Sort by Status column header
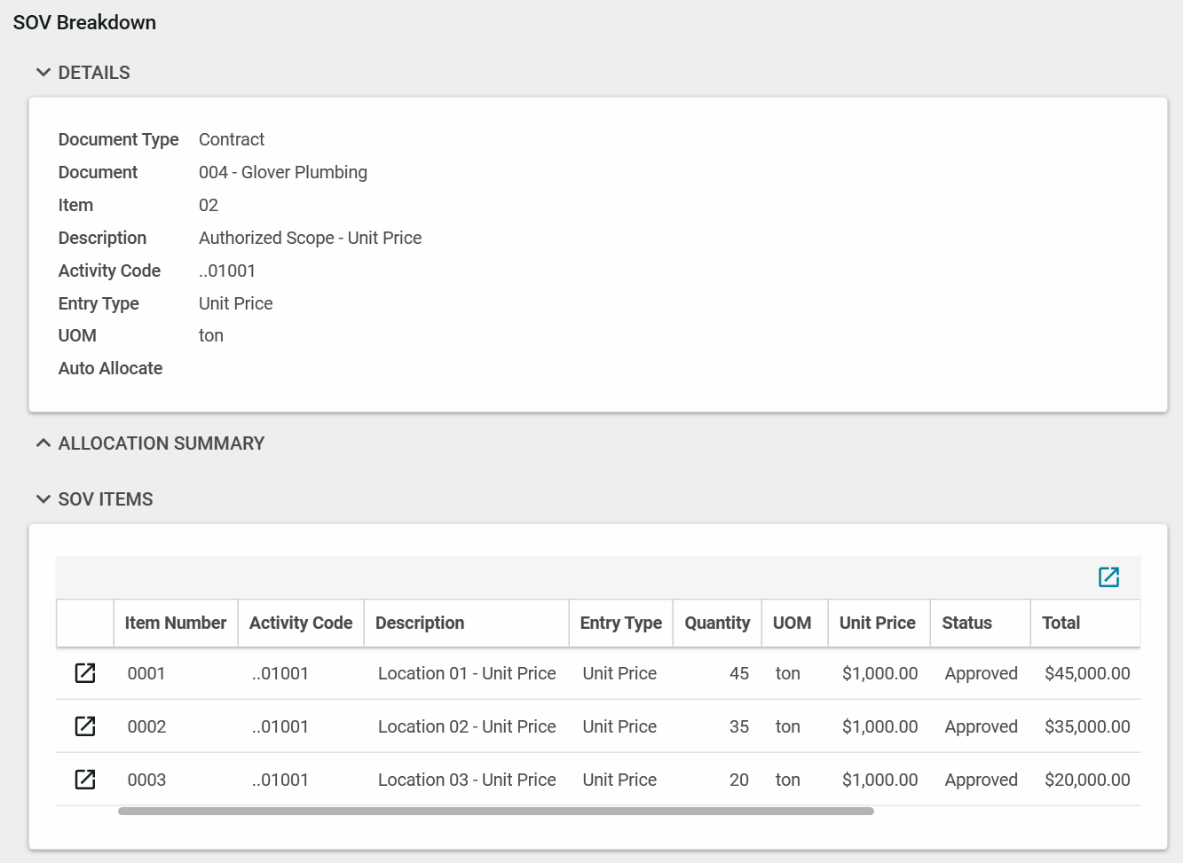1183x863 pixels. [x=967, y=623]
